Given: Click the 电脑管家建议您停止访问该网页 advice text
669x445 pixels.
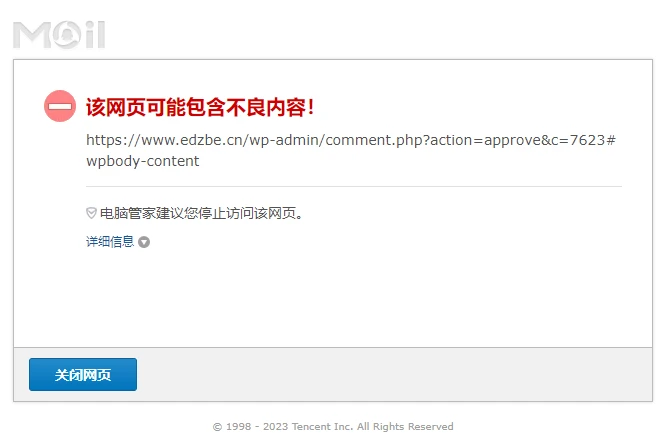Looking at the screenshot, I should click(x=201, y=213).
